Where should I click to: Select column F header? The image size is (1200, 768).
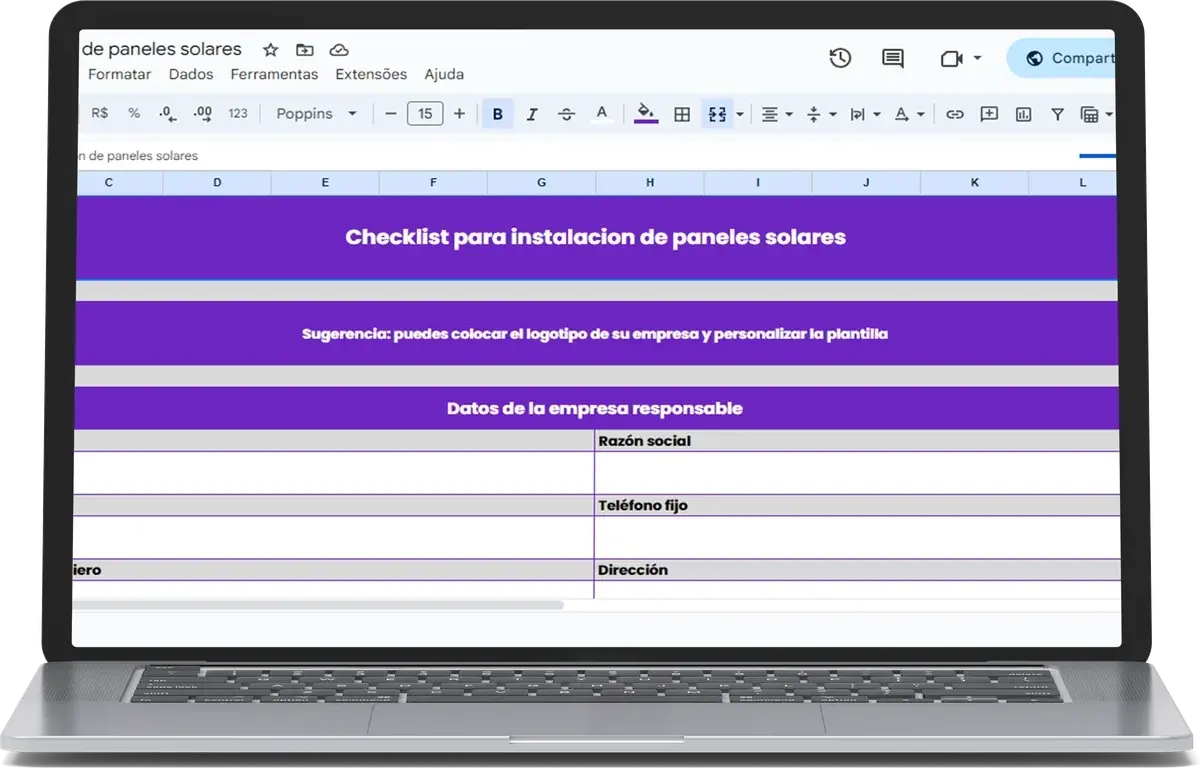tap(433, 182)
